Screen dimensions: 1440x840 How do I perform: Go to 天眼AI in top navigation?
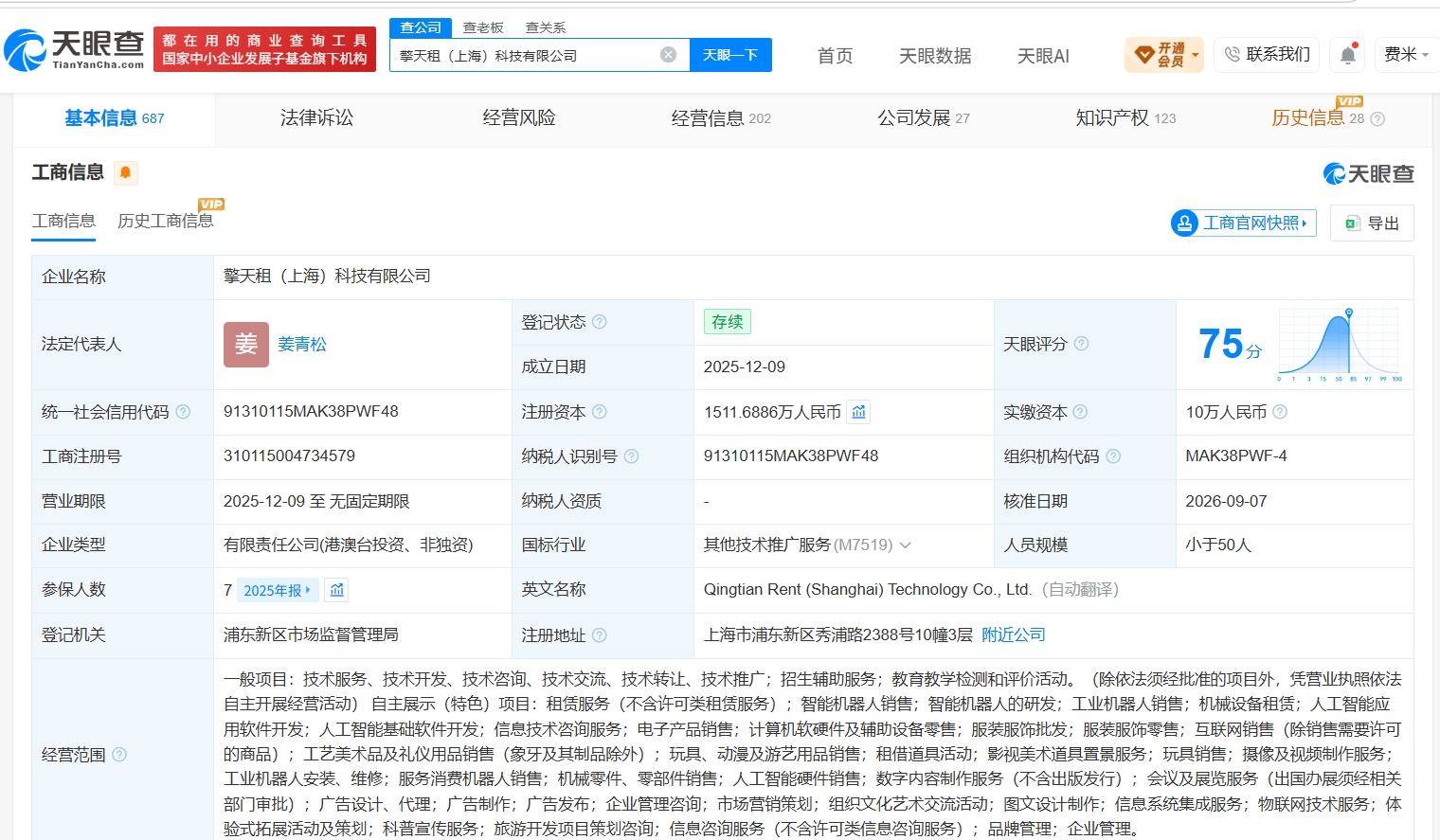(1043, 56)
